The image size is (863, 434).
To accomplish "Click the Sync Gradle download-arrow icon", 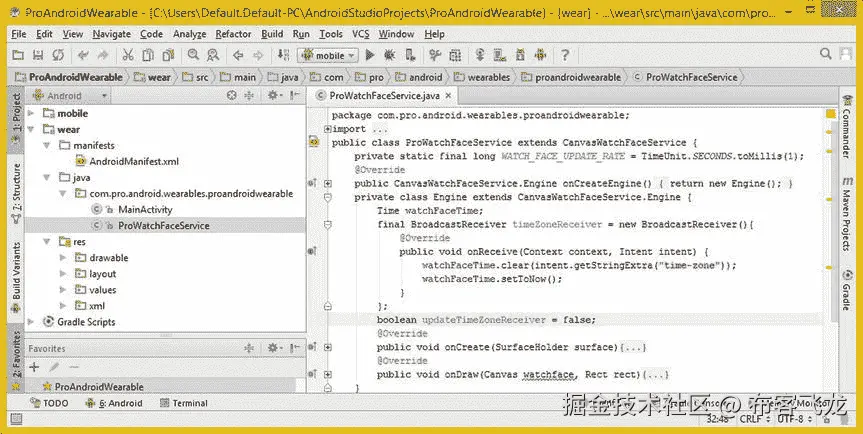I will tap(480, 55).
